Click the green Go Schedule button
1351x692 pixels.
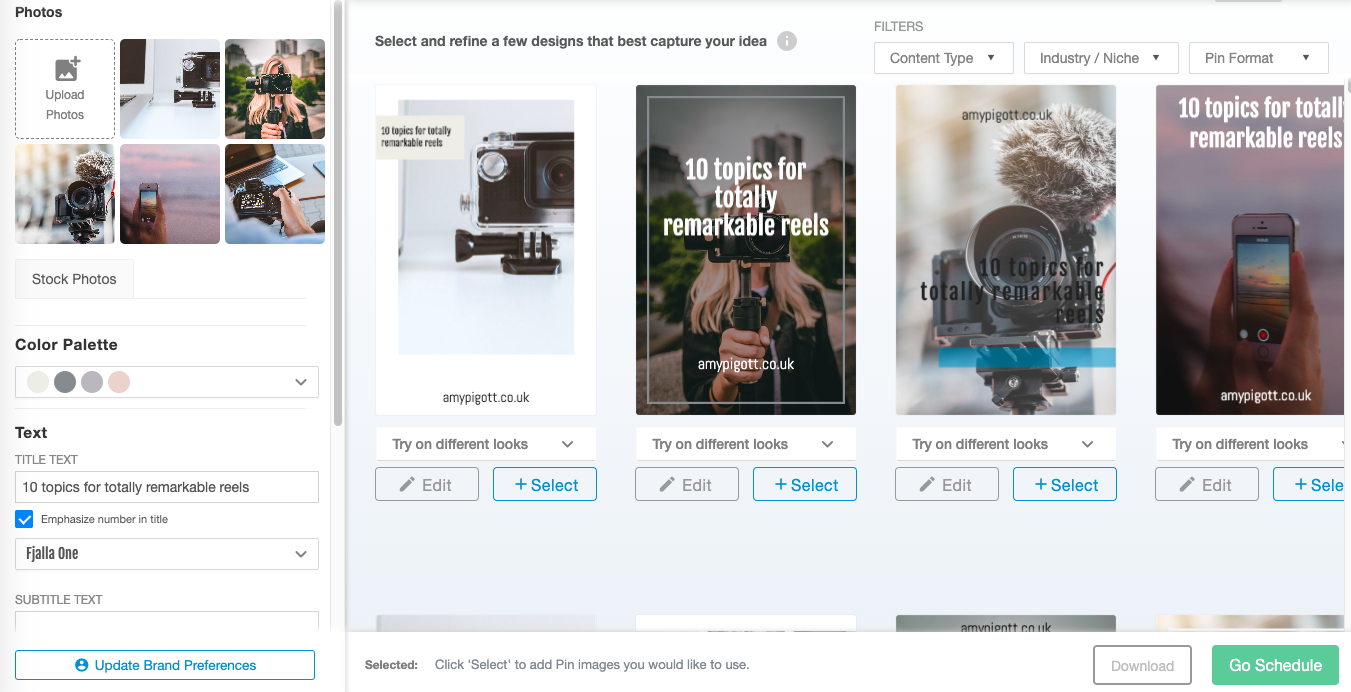1275,665
